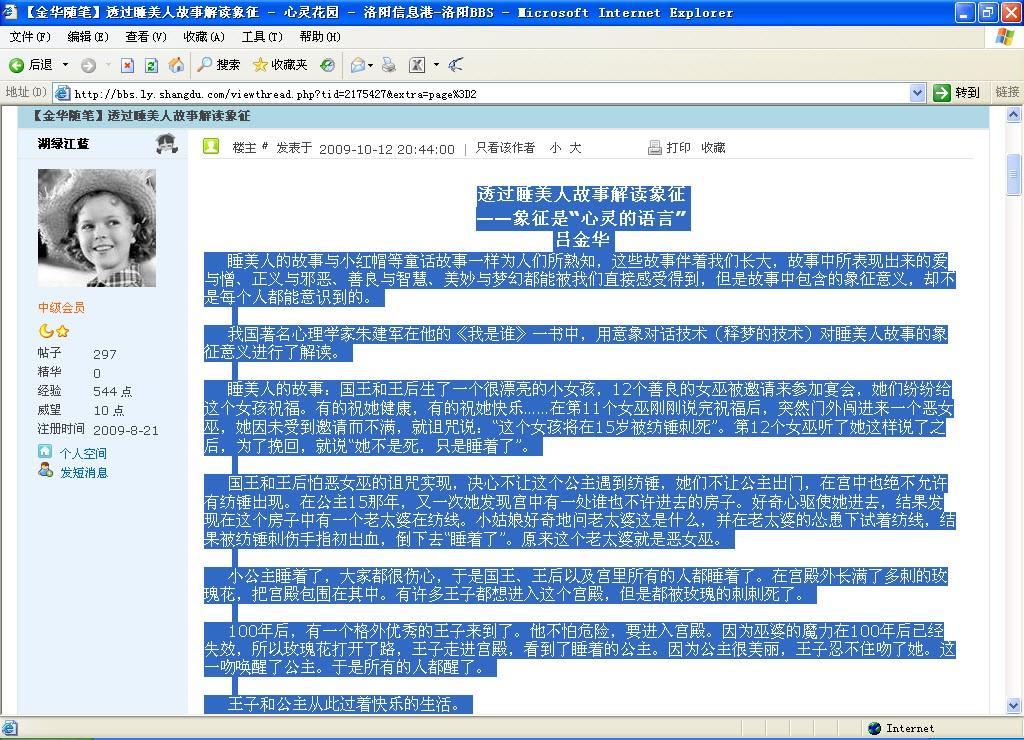
Task: Click the 只看该作者 link
Action: click(504, 148)
